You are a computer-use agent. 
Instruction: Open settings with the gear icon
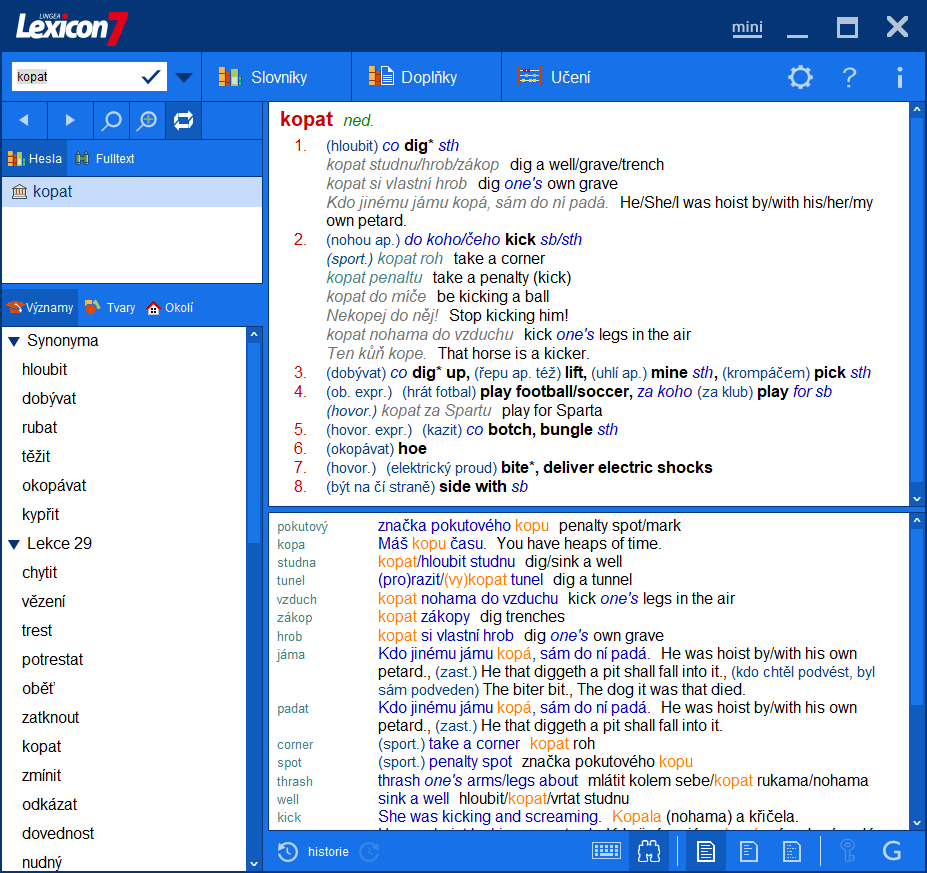[x=799, y=76]
